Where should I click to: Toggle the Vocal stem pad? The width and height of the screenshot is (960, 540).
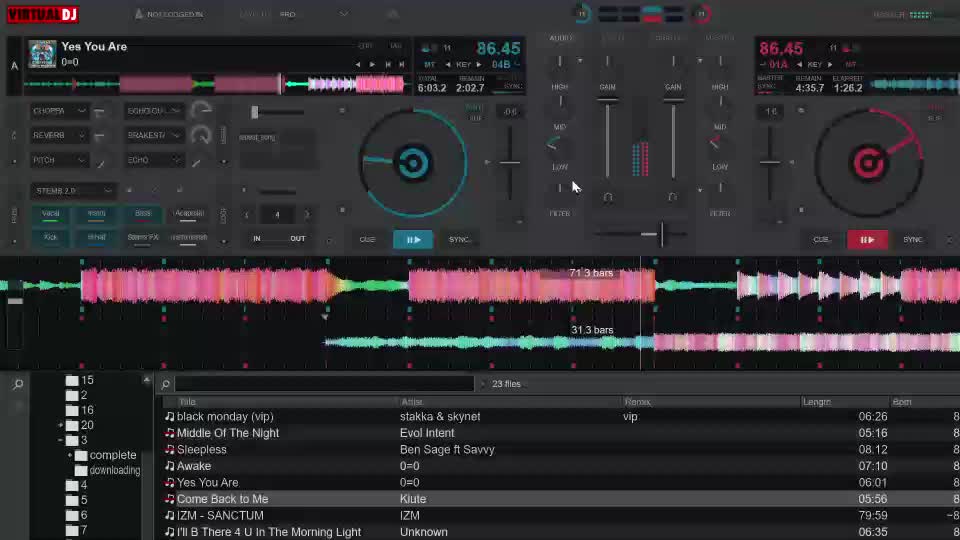click(50, 214)
